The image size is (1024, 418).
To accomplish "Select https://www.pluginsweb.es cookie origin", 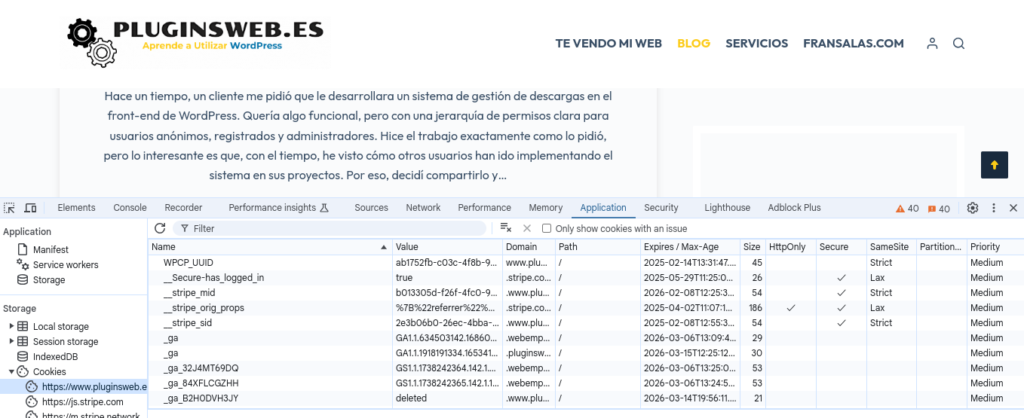I will (87, 387).
